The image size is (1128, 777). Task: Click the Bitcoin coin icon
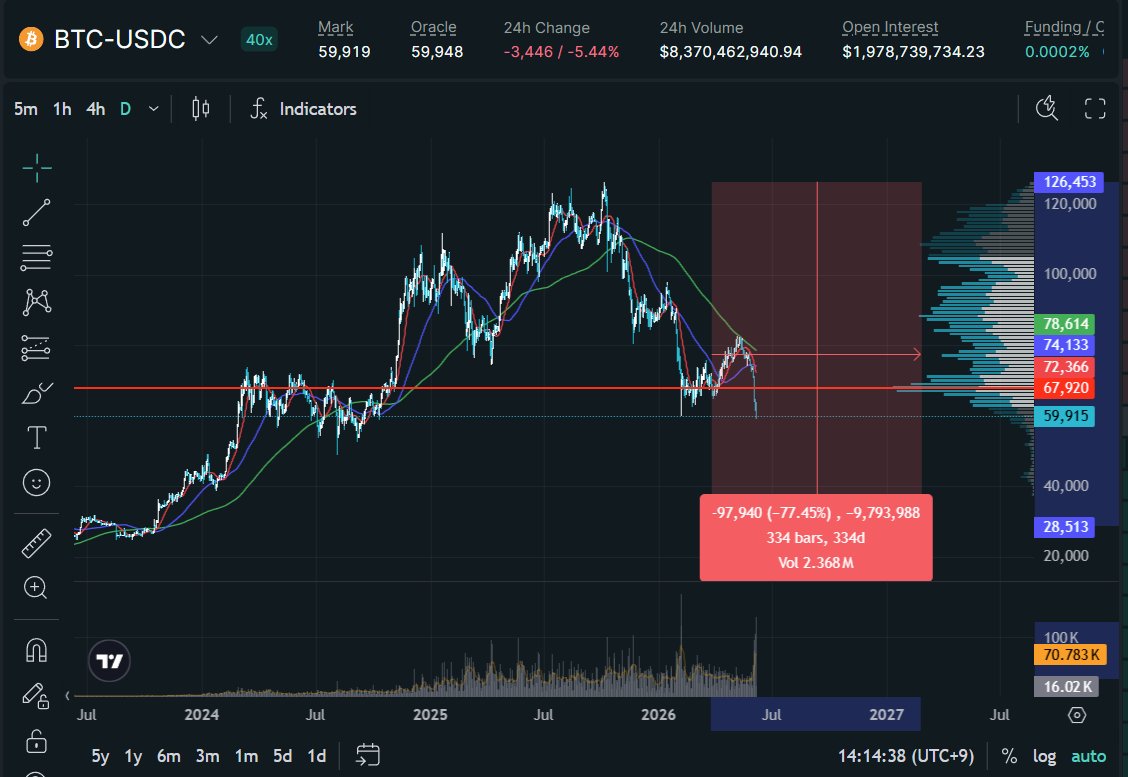tap(31, 39)
